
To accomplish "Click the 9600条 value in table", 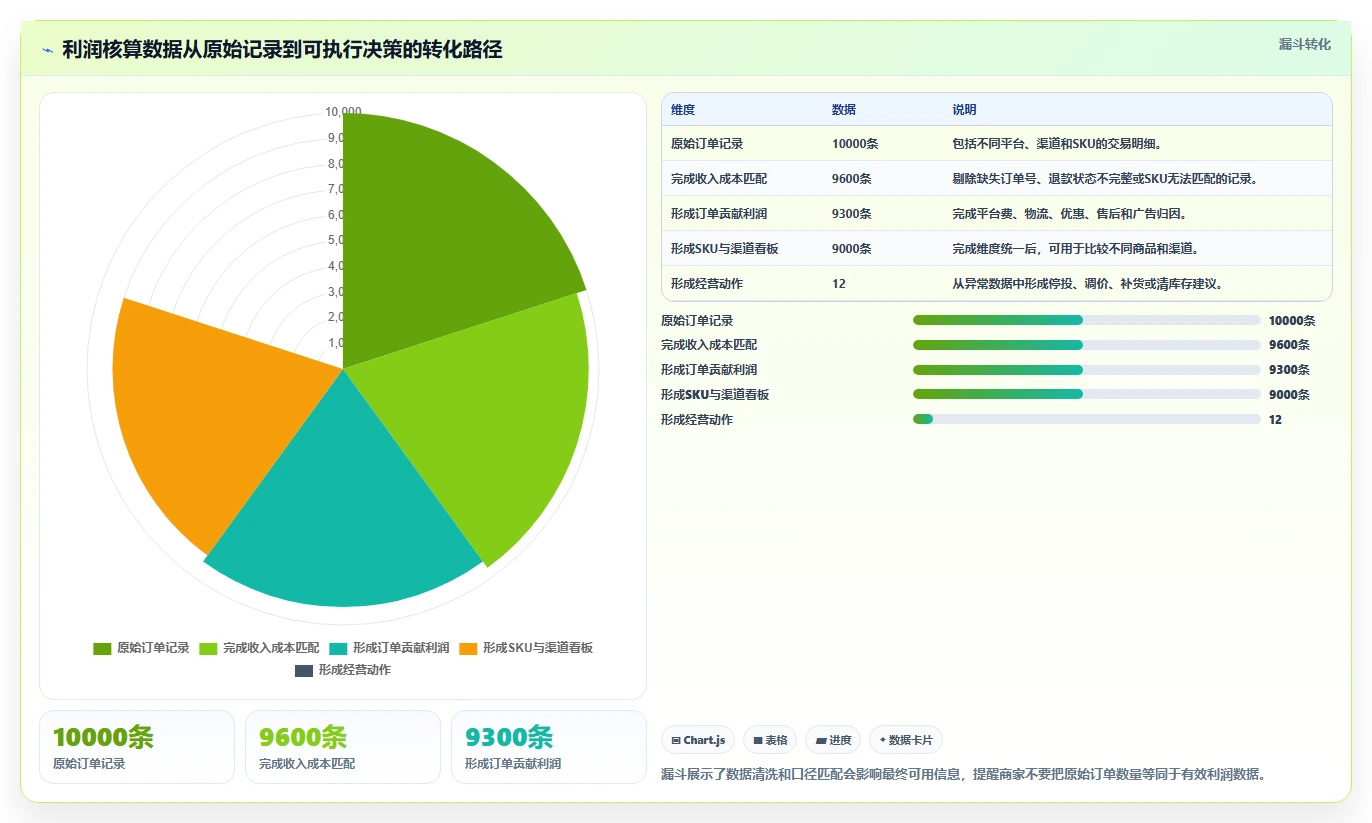I will pos(852,179).
